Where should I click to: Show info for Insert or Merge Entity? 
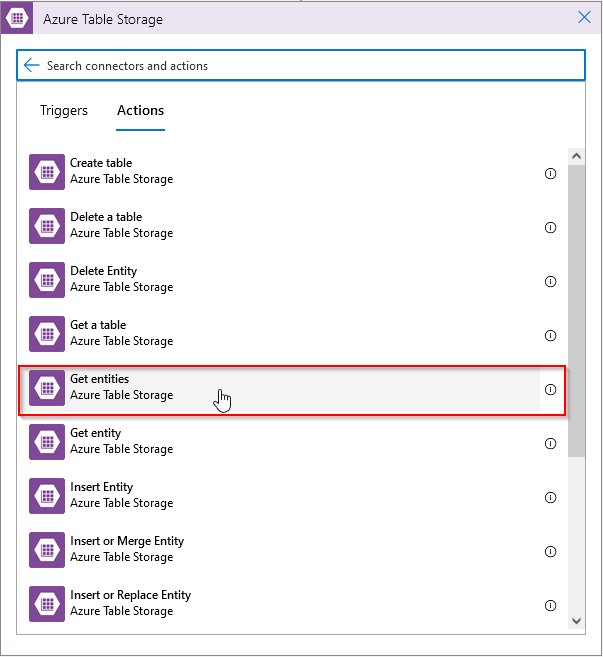550,552
